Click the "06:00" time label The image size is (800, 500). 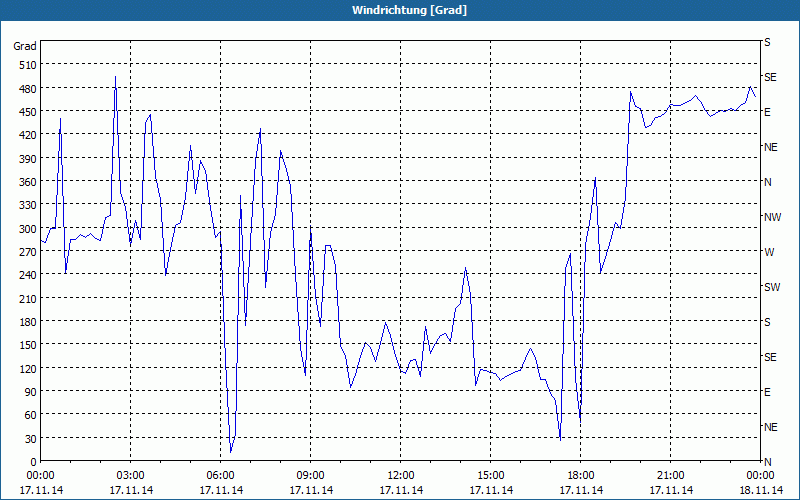pos(220,476)
